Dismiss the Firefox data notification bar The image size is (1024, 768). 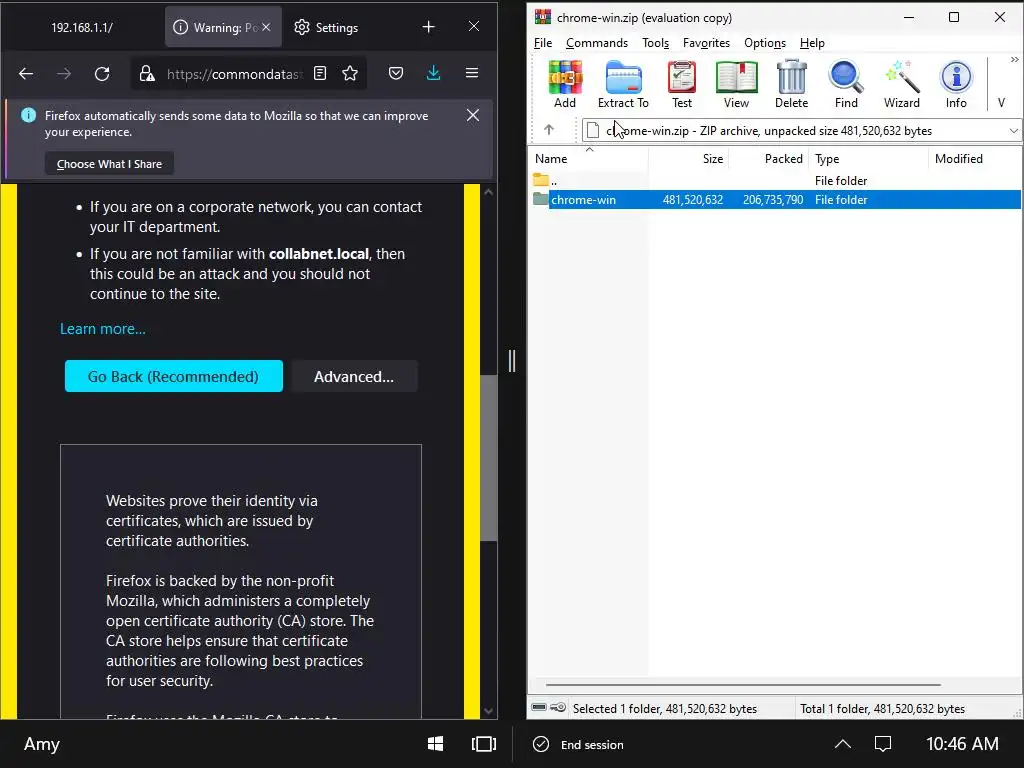[473, 116]
